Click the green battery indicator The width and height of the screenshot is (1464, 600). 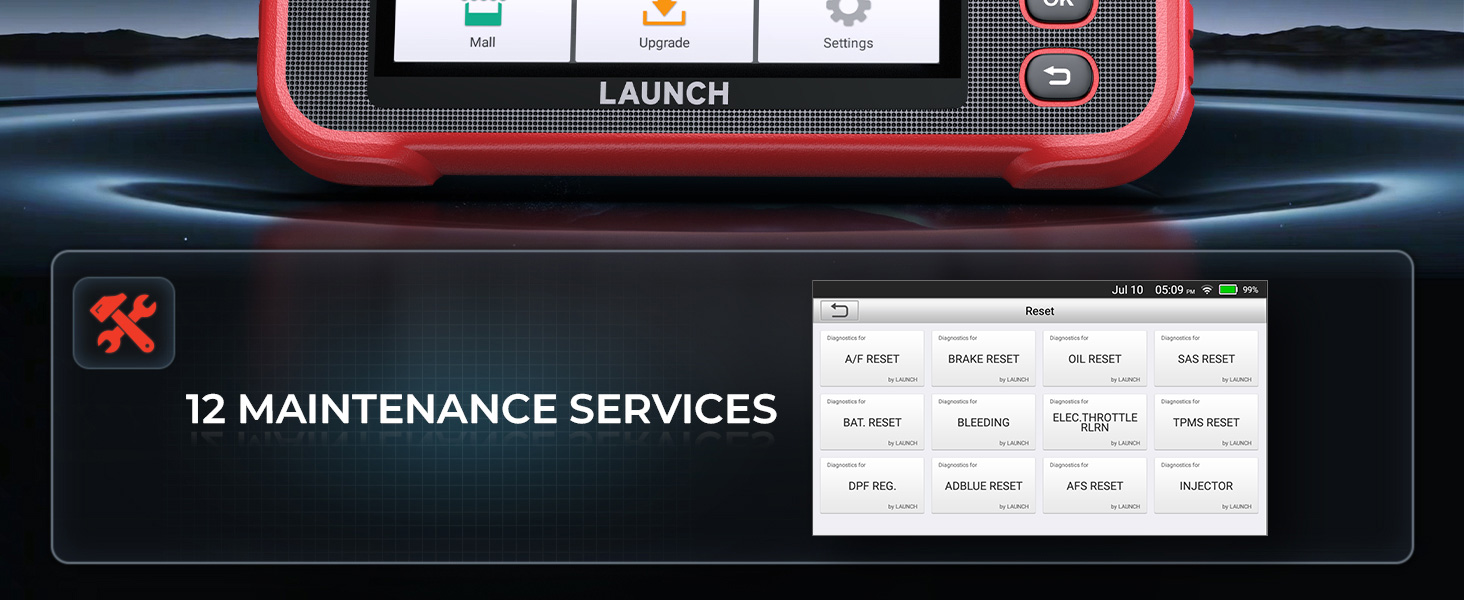coord(1227,289)
